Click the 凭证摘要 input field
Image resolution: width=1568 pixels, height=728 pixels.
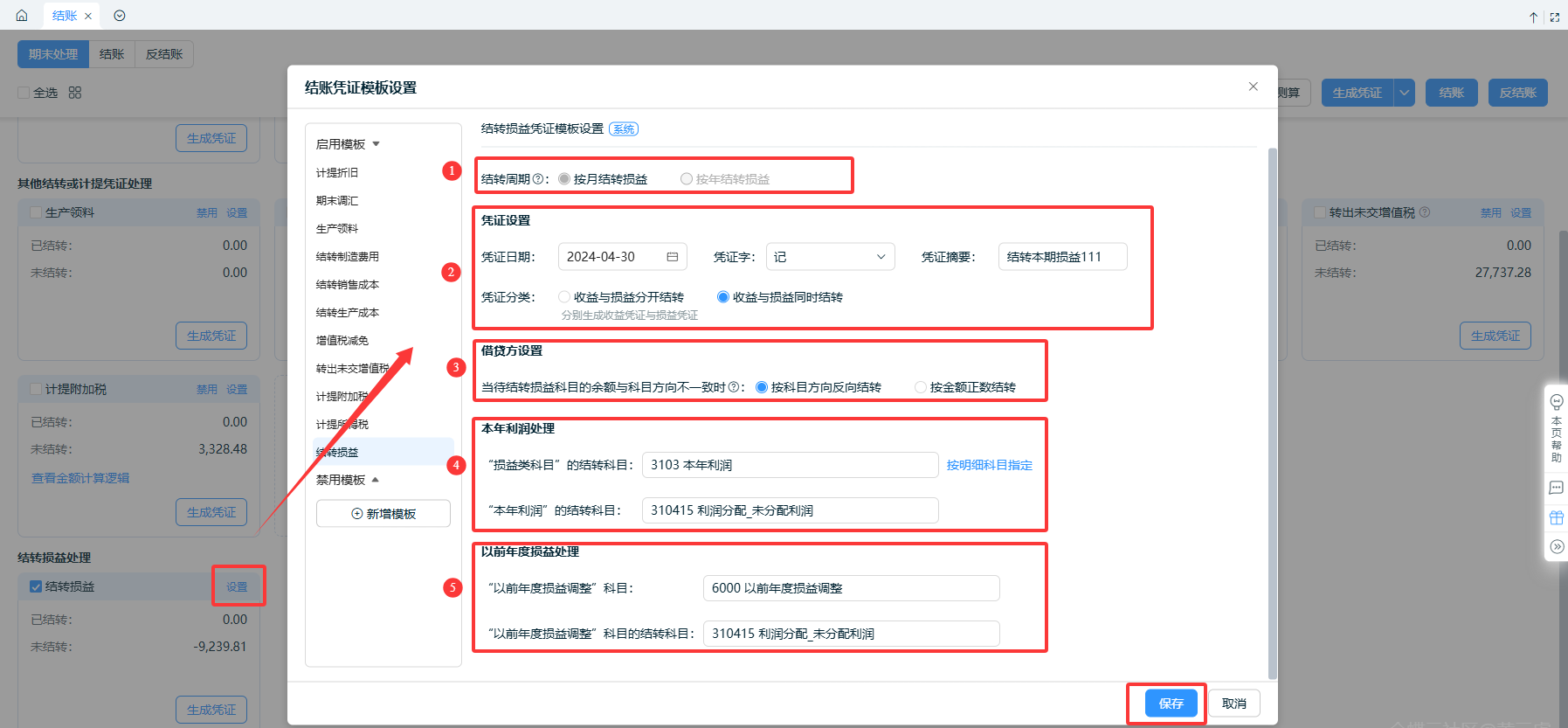(1061, 257)
